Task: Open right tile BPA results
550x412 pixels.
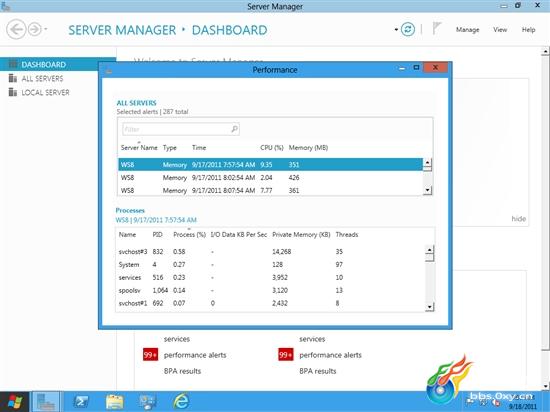Action: pyautogui.click(x=318, y=371)
